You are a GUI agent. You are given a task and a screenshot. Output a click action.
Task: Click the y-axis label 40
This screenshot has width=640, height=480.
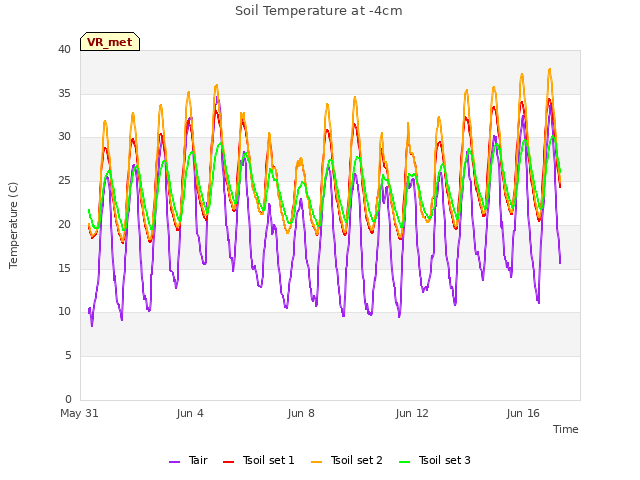click(x=64, y=50)
